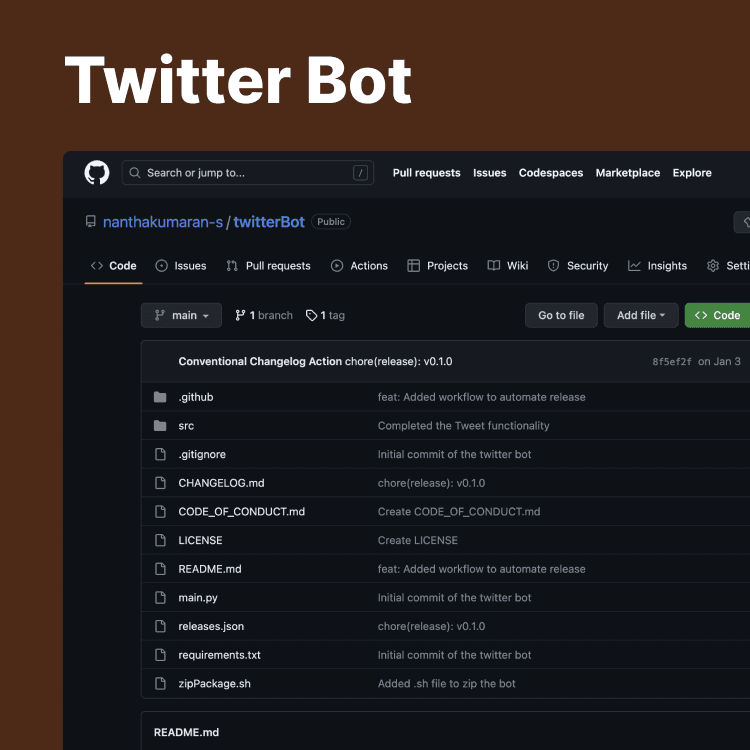750x750 pixels.
Task: Open the Wiki tab
Action: pos(507,266)
